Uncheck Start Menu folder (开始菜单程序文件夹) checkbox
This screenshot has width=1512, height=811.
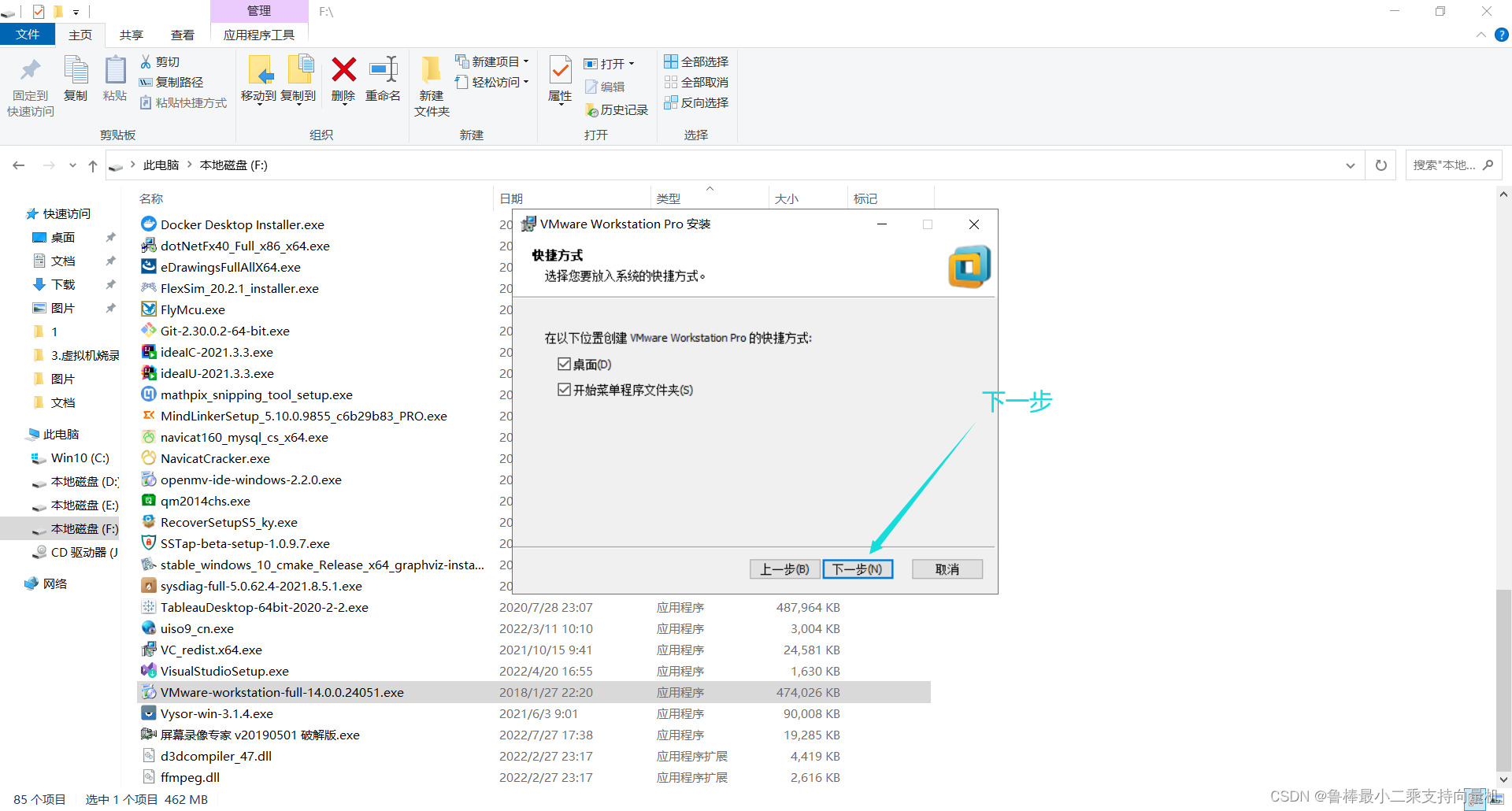[x=564, y=390]
